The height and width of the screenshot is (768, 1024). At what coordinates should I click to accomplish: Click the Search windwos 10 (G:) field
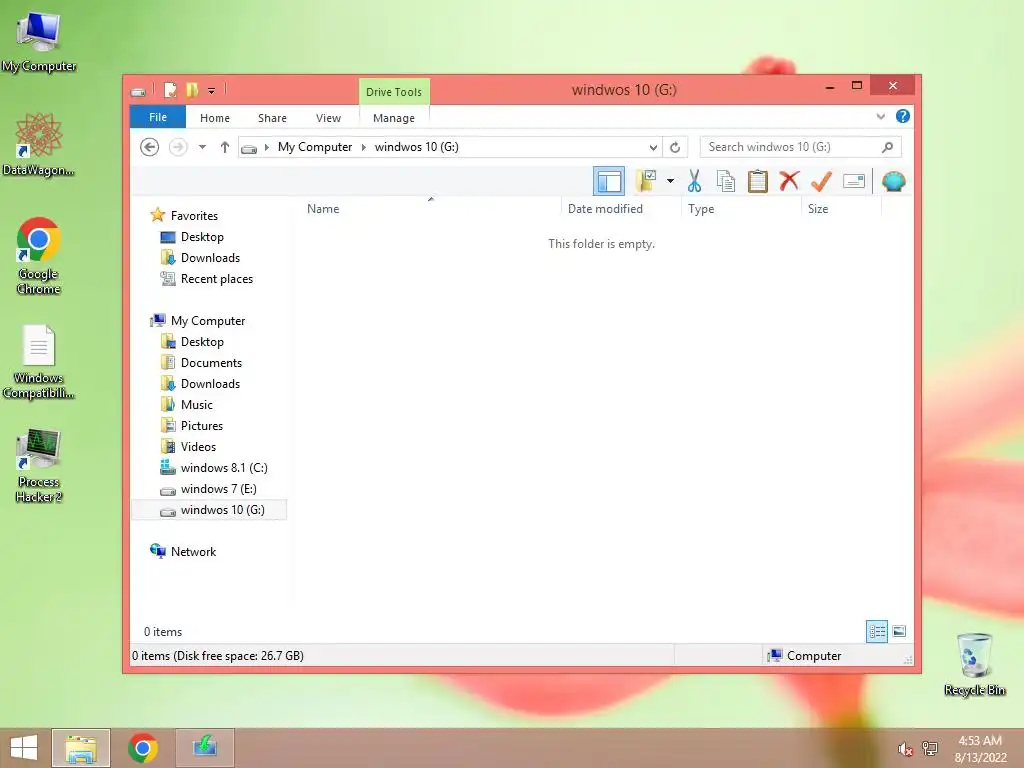point(801,147)
